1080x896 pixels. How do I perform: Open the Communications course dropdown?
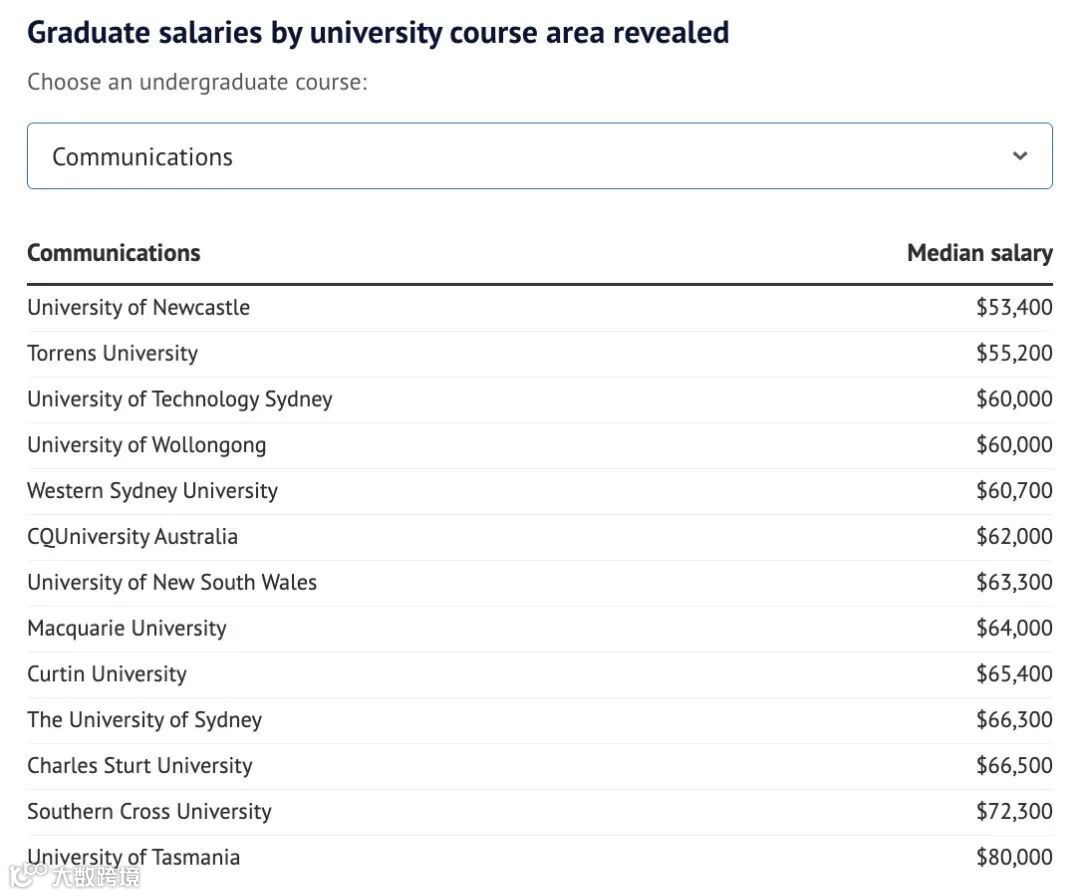pos(539,156)
